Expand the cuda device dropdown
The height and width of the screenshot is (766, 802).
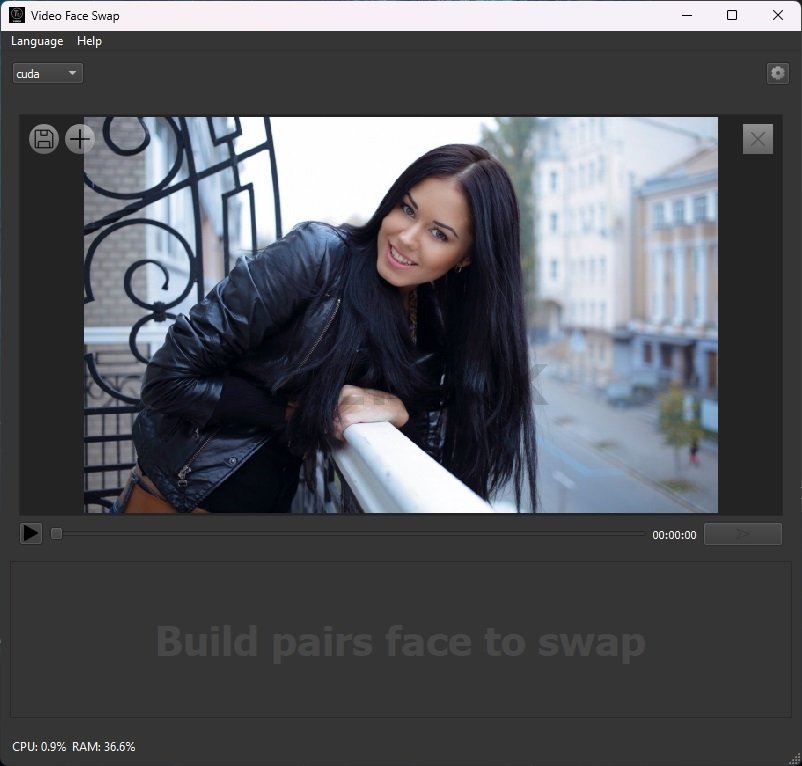pos(47,73)
